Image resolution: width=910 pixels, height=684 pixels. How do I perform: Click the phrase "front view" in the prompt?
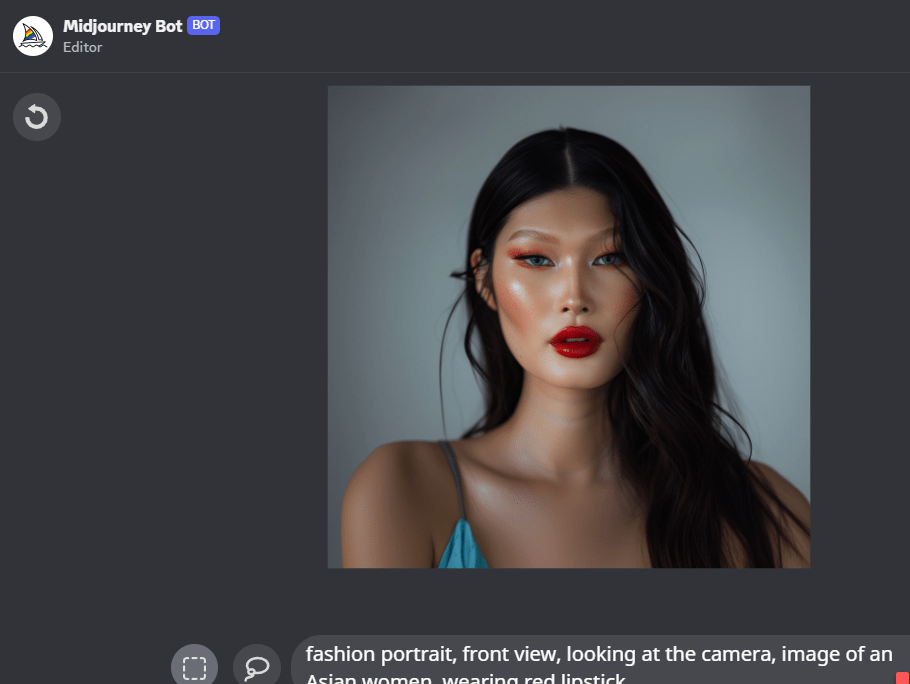pos(511,655)
